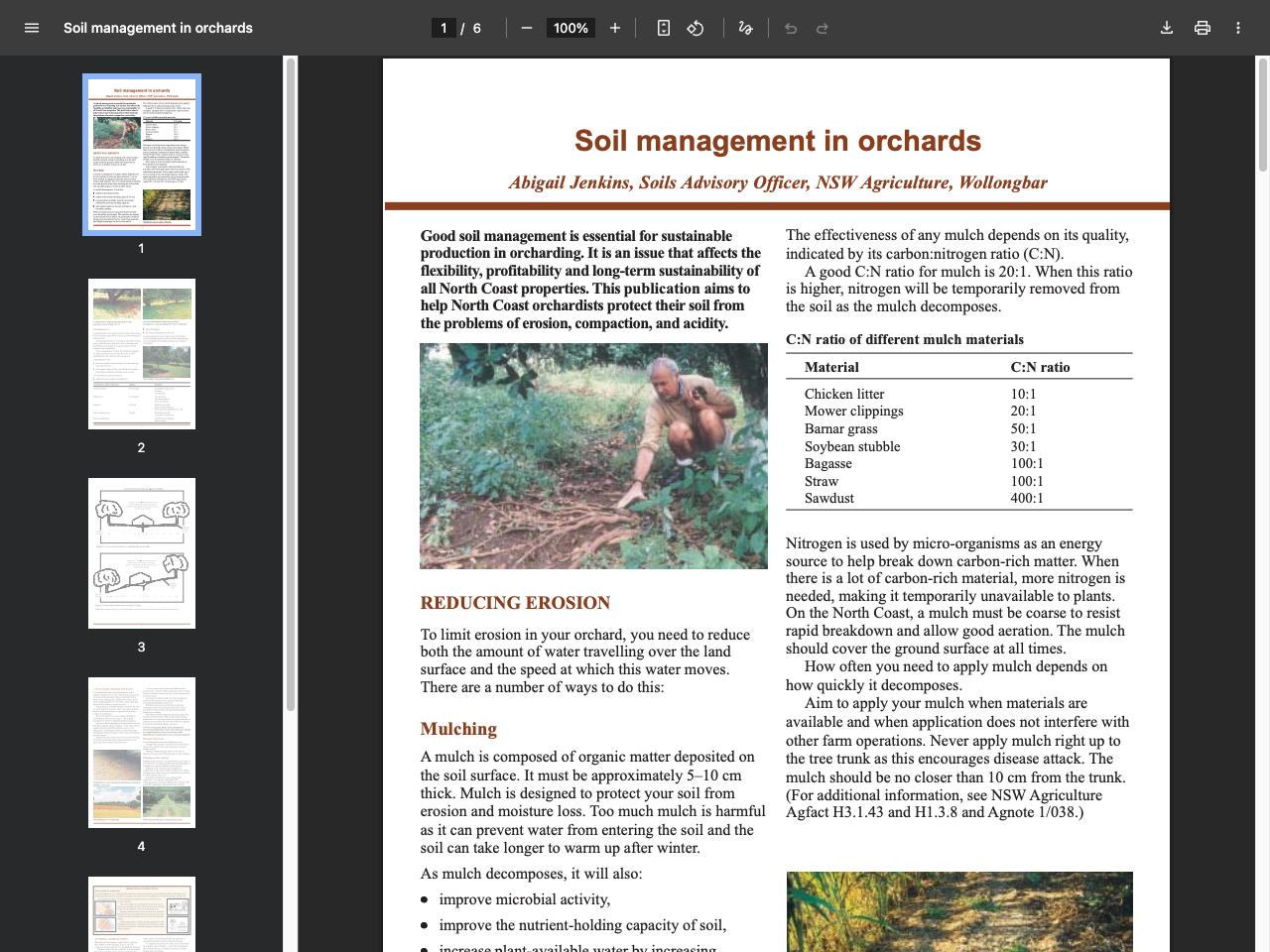Open the hamburger sidebar menu

(x=32, y=28)
